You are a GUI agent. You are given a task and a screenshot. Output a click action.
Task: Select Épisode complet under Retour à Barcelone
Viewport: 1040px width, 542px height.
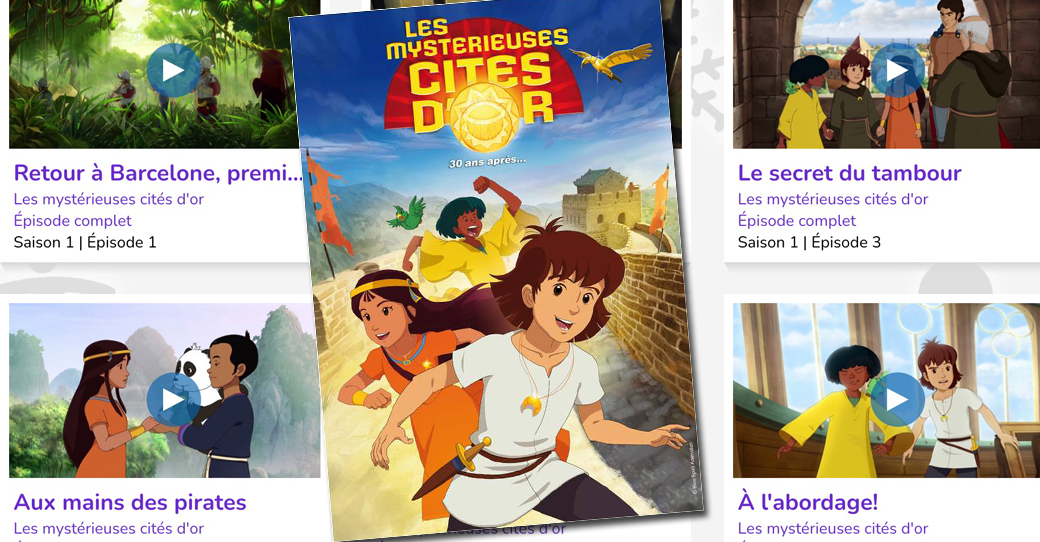point(73,221)
